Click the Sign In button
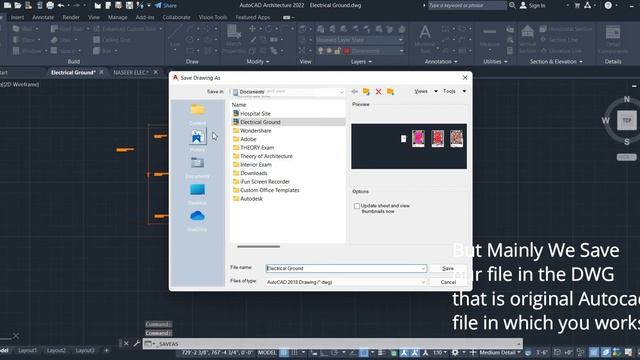Image resolution: width=640 pixels, height=360 pixels. (x=533, y=5)
